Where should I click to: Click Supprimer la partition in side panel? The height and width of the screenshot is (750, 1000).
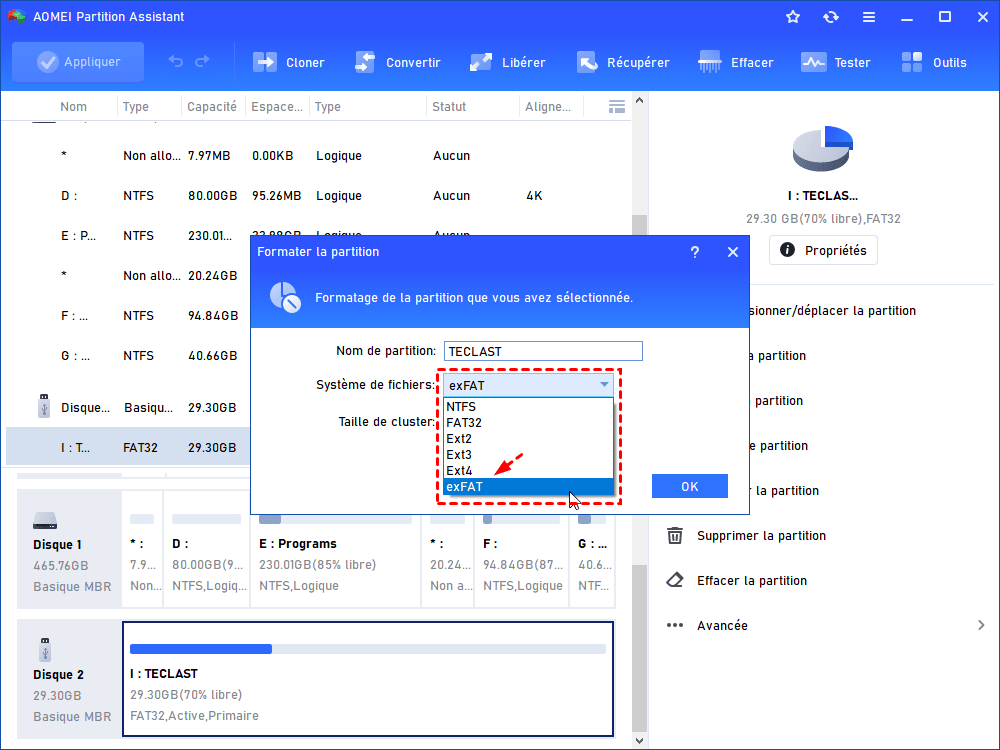point(761,536)
